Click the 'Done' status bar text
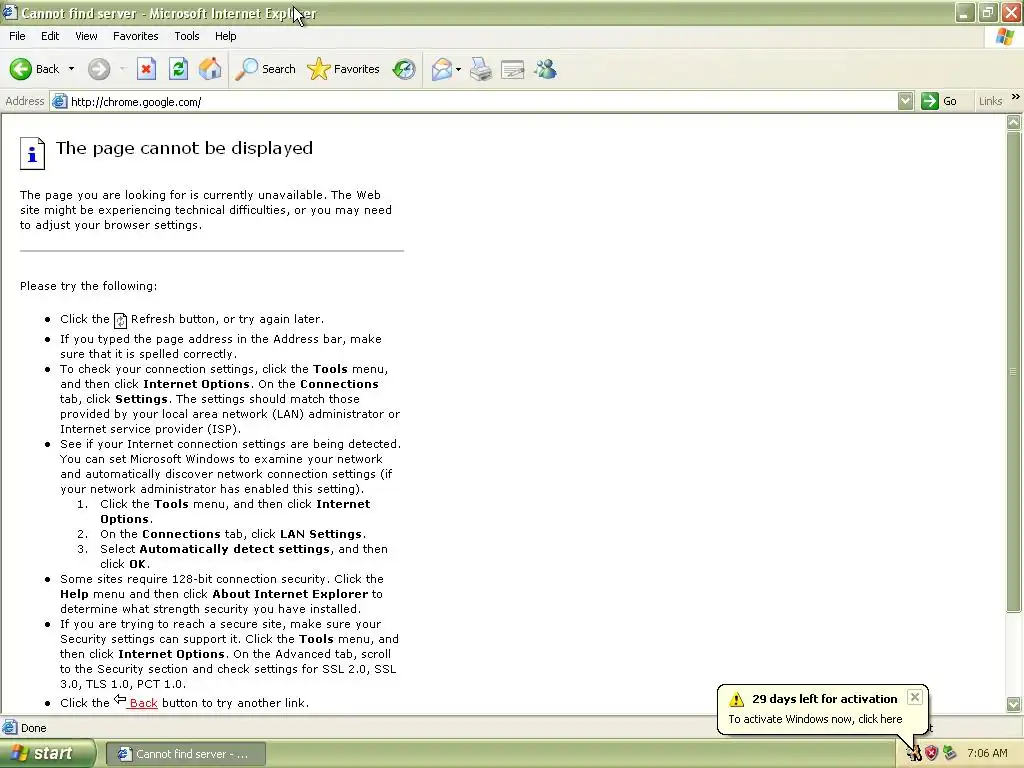Viewport: 1024px width, 768px height. [33, 728]
